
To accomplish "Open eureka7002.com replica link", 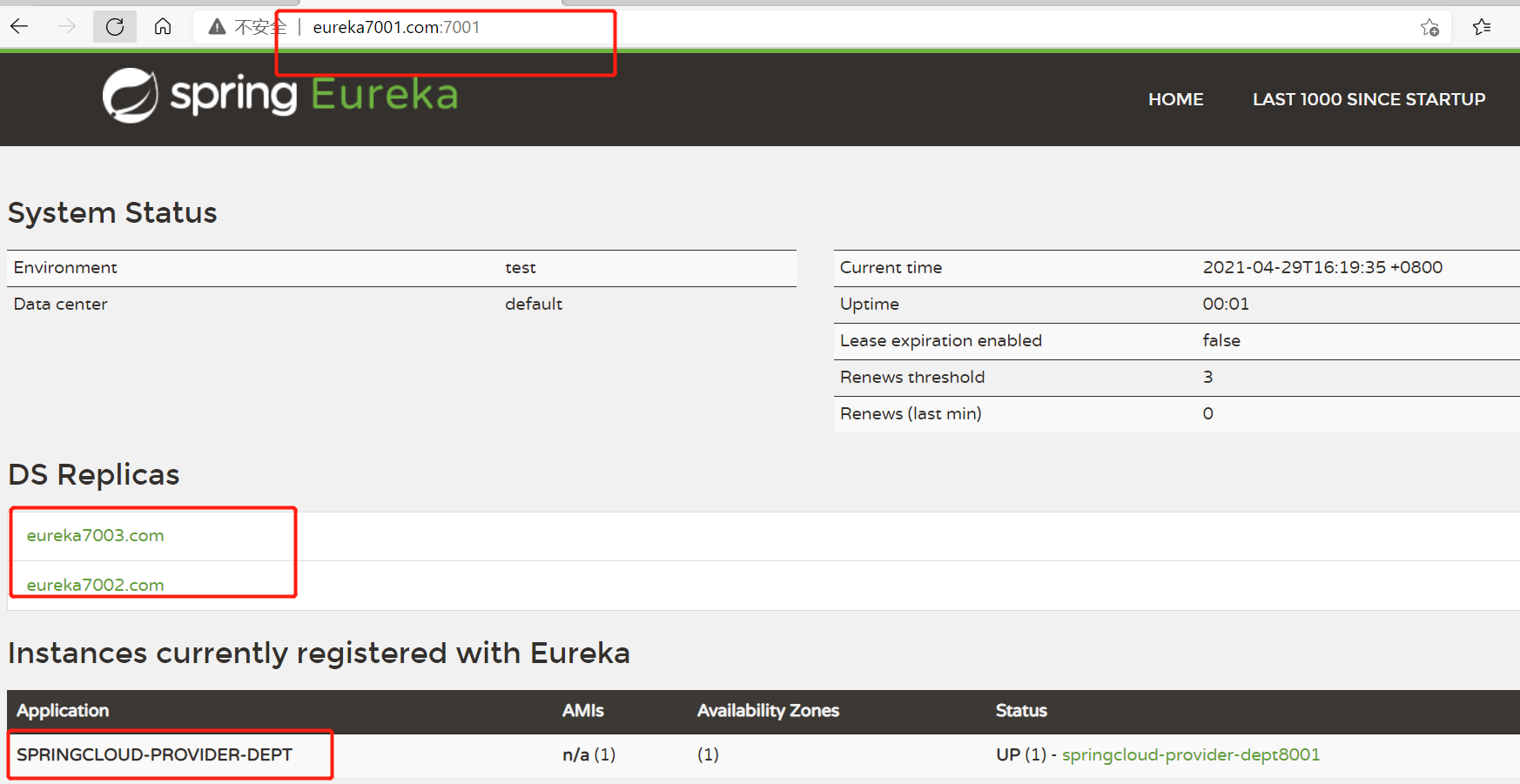I will pyautogui.click(x=95, y=585).
